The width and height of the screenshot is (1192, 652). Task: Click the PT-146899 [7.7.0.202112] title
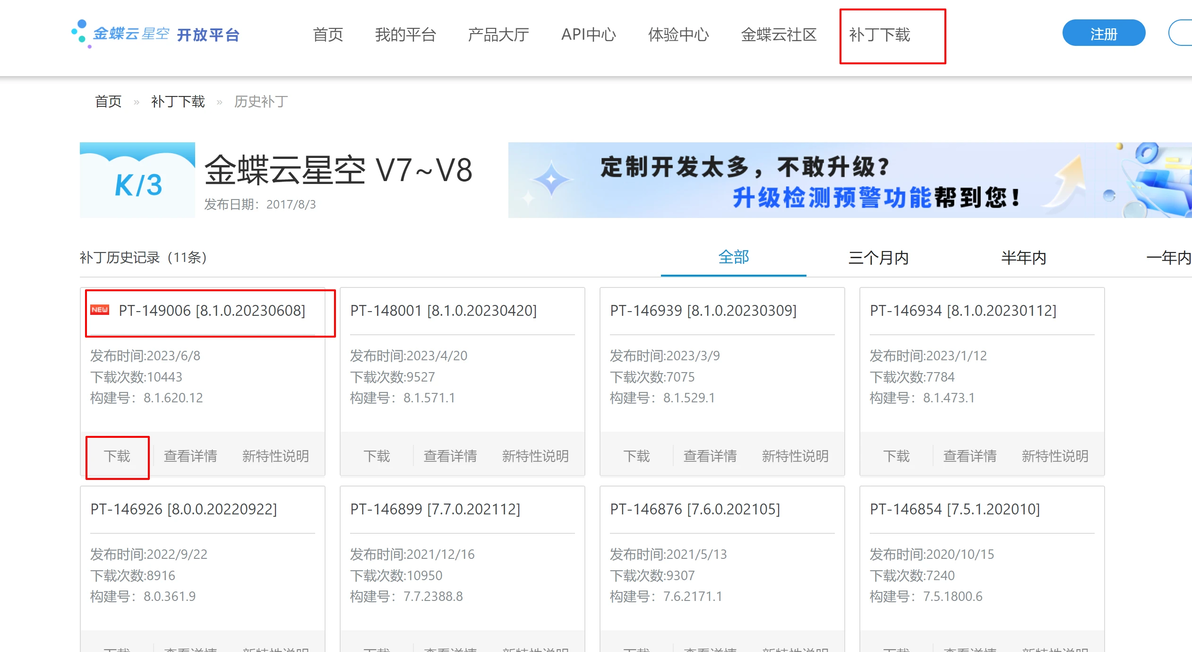(435, 509)
